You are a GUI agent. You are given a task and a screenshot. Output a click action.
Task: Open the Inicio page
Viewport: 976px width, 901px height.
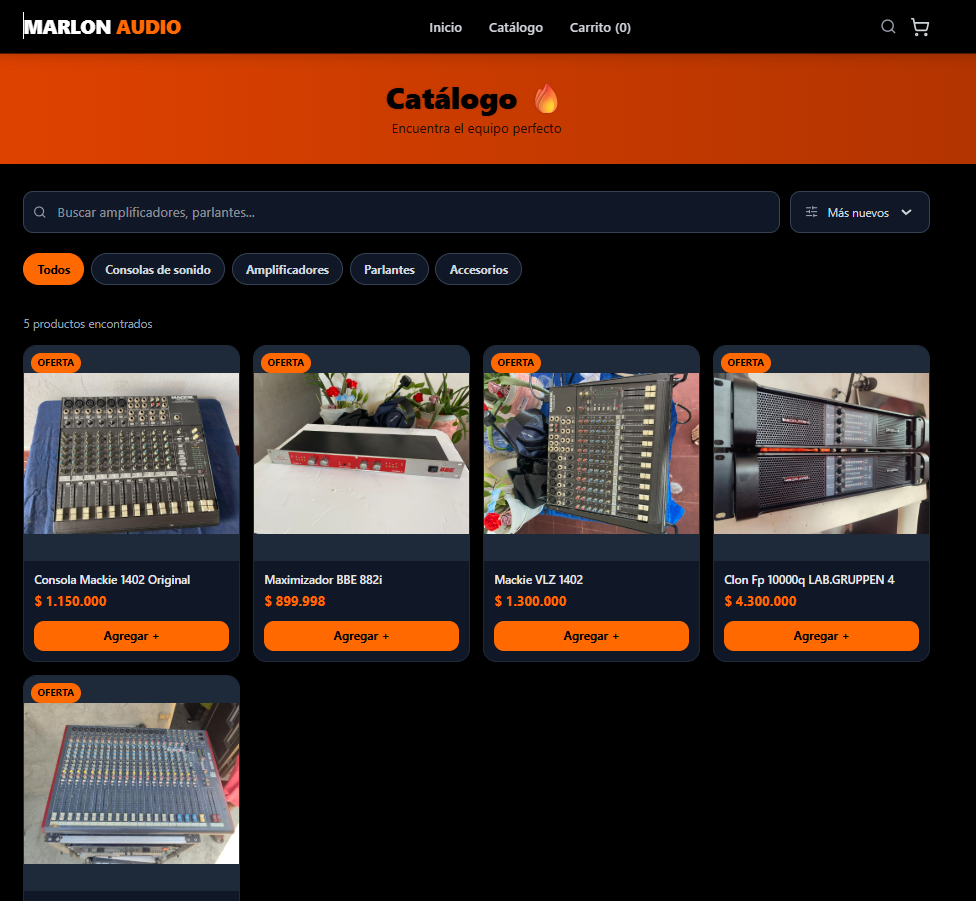pos(445,27)
